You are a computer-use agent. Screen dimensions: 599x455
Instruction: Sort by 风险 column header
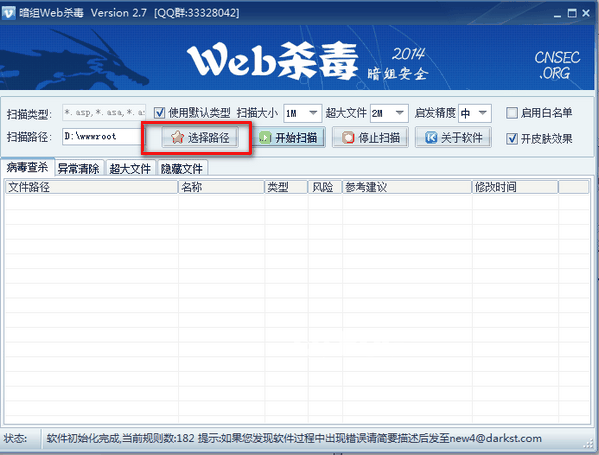click(325, 187)
